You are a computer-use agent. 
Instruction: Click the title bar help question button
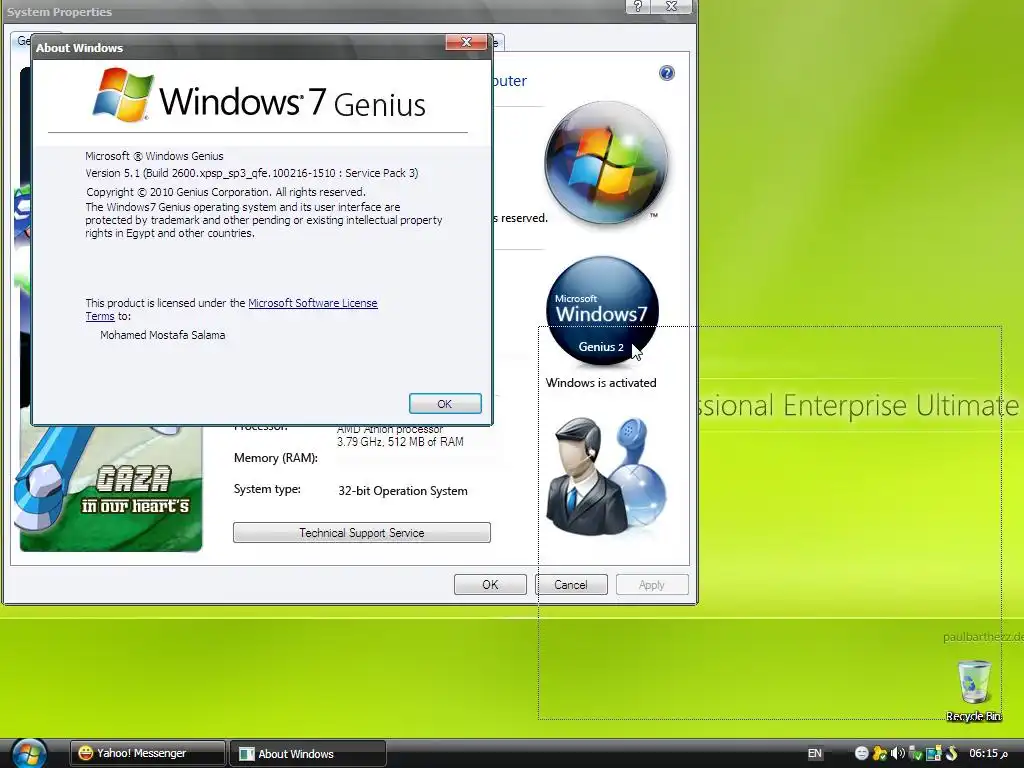637,7
